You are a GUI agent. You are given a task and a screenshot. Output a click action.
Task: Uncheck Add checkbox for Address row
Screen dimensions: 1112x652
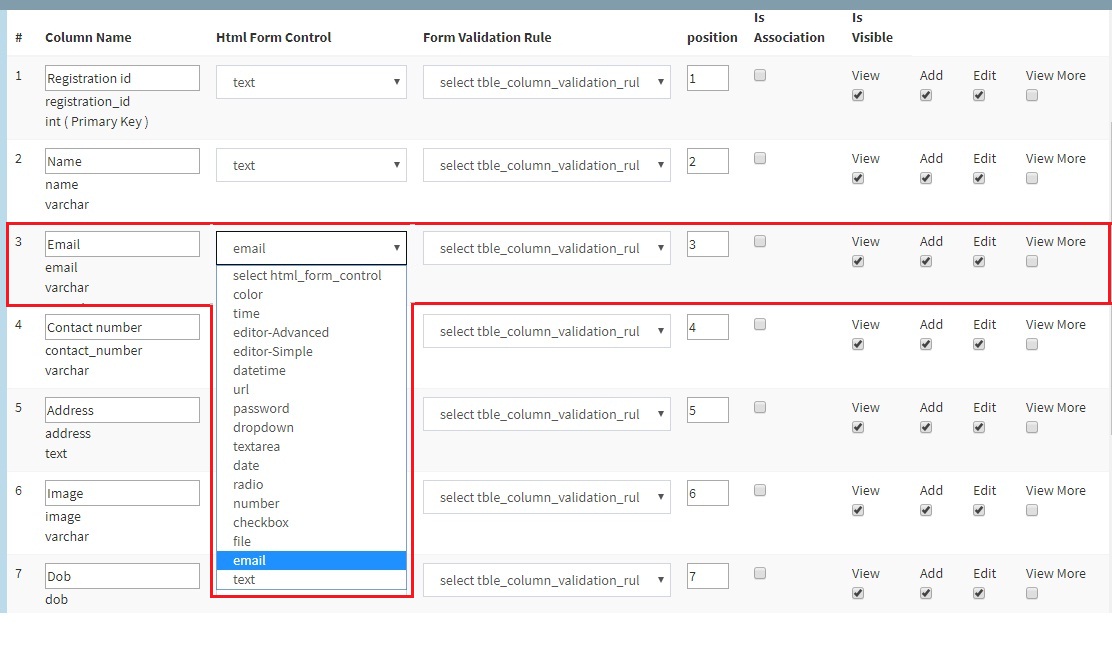tap(926, 427)
